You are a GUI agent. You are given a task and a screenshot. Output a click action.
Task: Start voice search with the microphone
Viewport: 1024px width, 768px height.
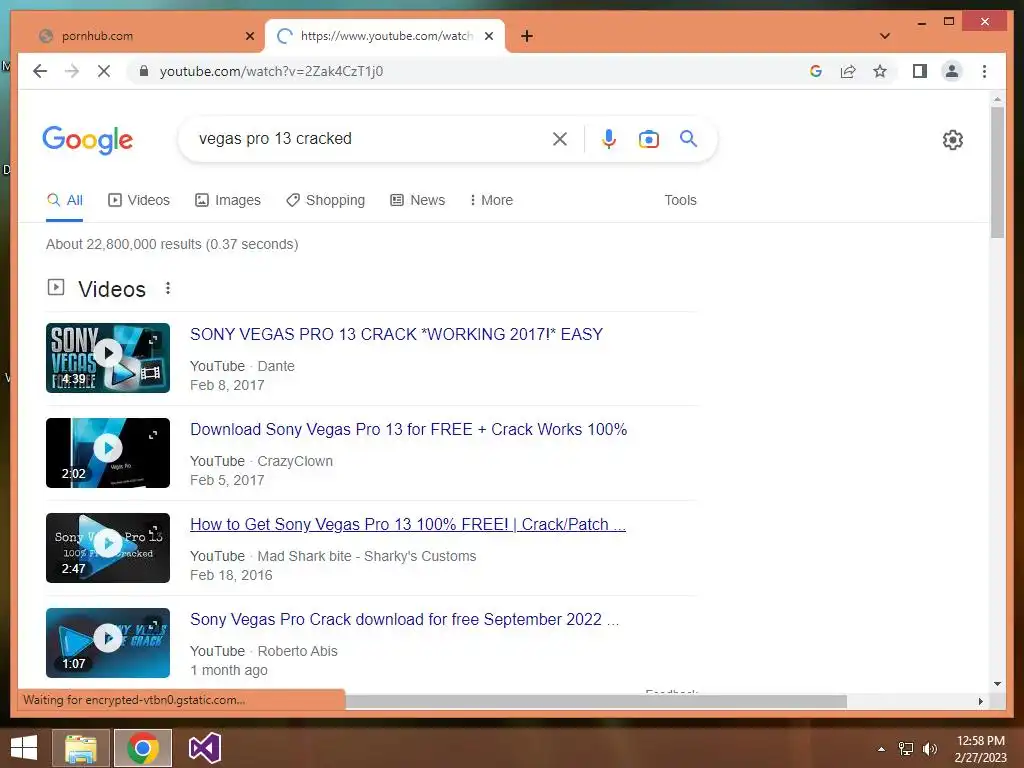point(609,139)
